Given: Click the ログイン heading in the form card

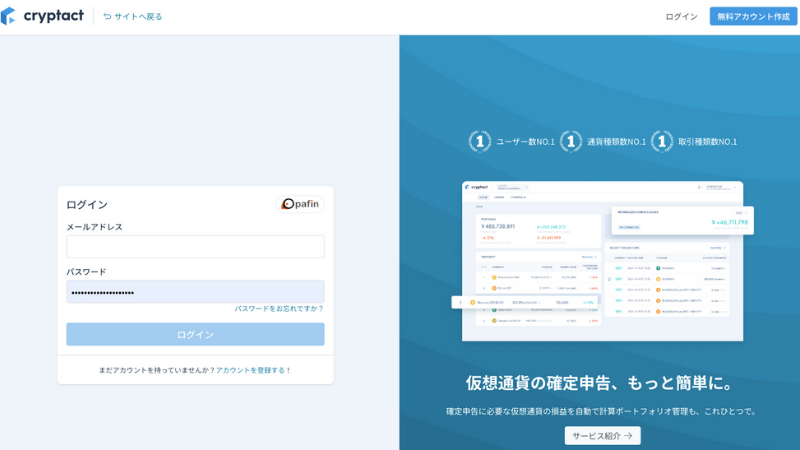Looking at the screenshot, I should (87, 204).
